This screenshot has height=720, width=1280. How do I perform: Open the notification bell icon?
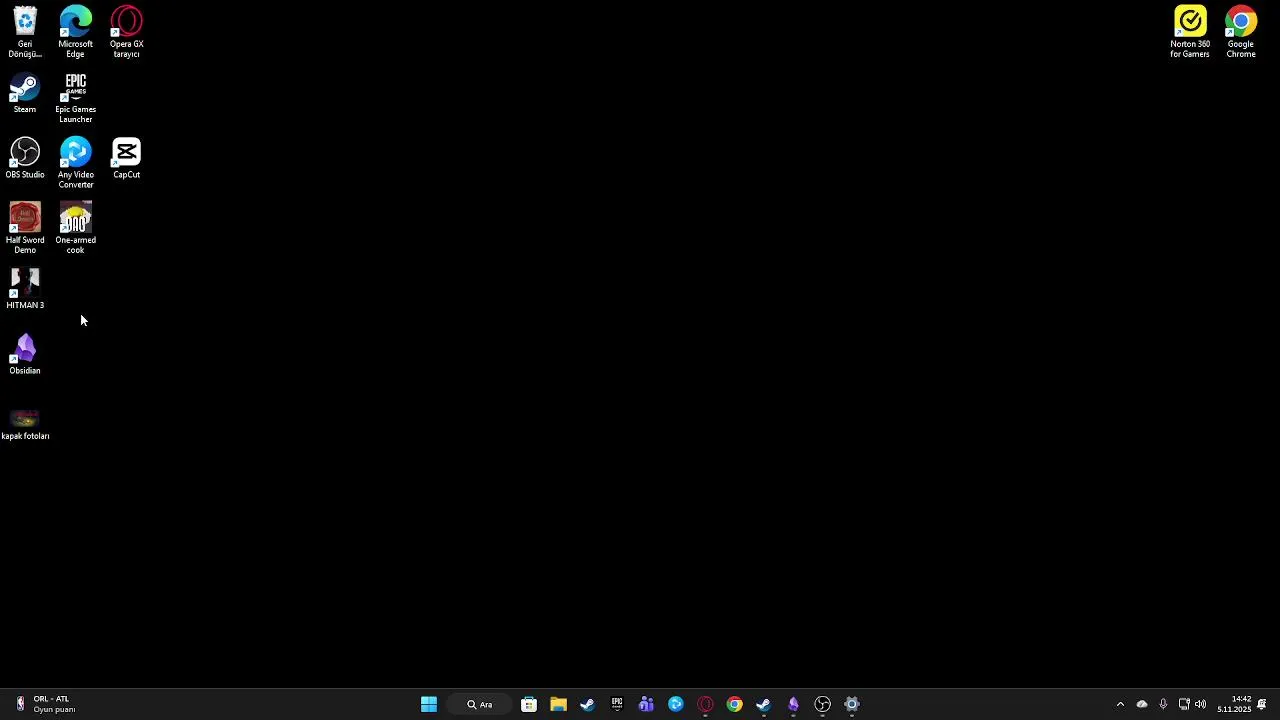[1262, 704]
